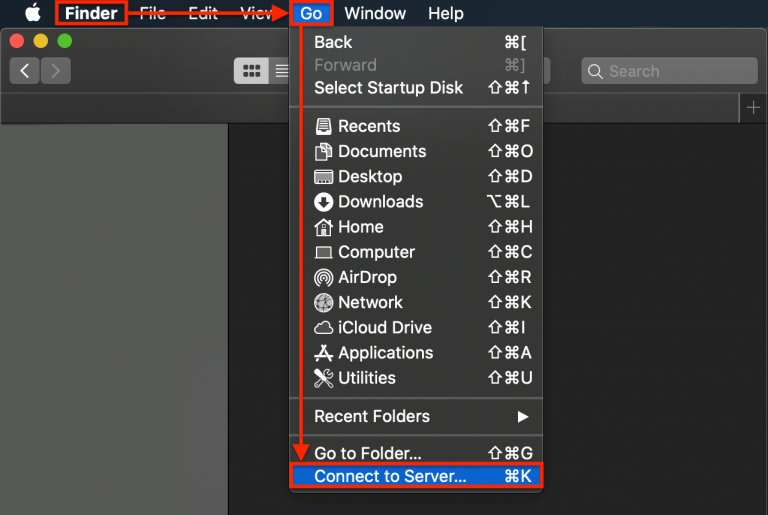Image resolution: width=768 pixels, height=515 pixels.
Task: Click the Finder back arrow button
Action: tap(24, 71)
